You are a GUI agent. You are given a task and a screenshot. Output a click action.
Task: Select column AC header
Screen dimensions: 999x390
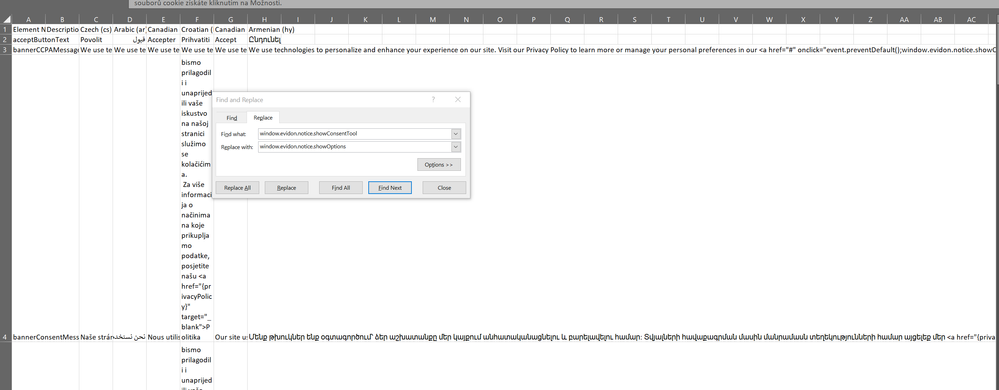coord(971,20)
